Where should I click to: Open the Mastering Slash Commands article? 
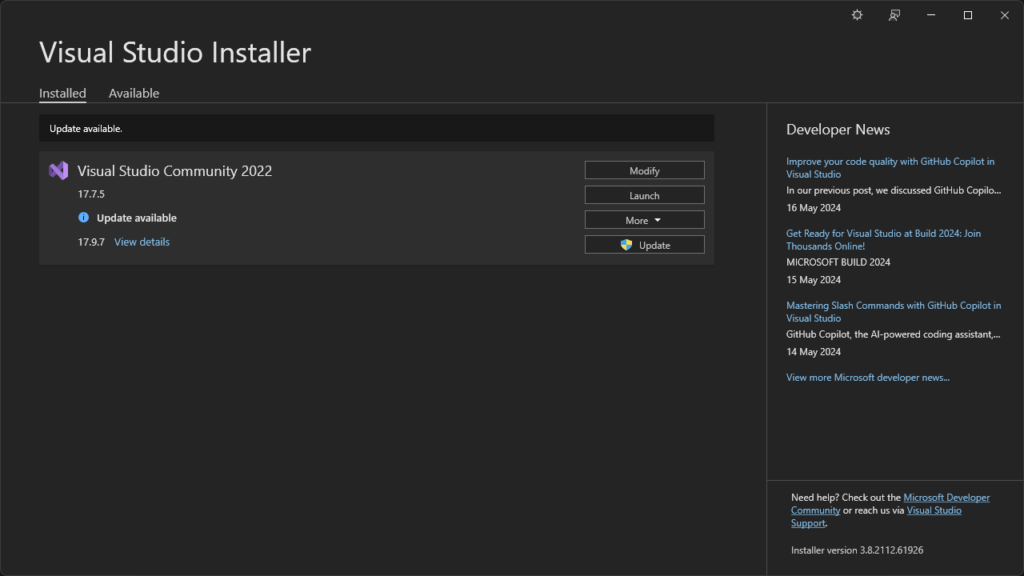tap(893, 312)
